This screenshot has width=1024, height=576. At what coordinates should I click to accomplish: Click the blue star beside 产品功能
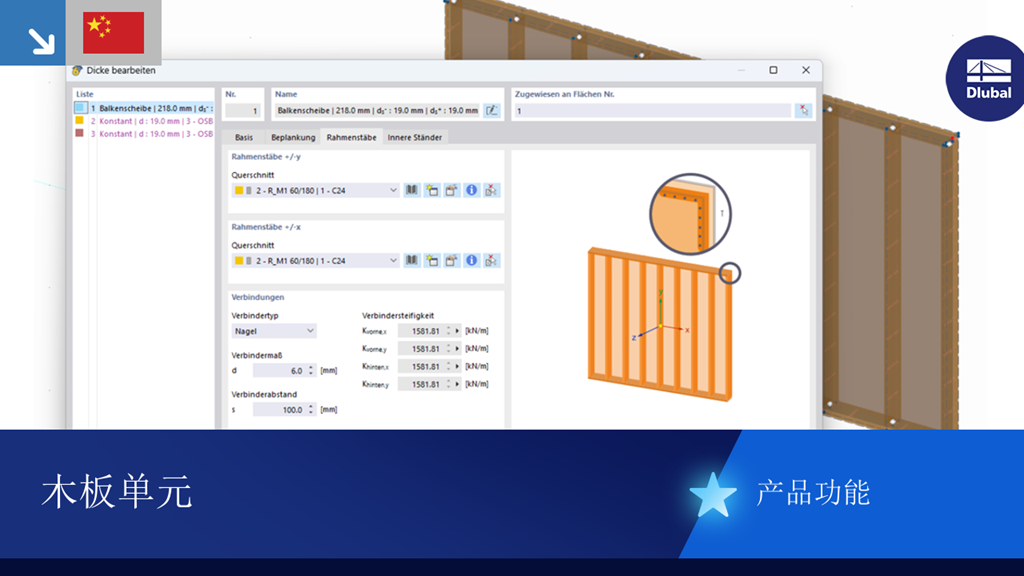pyautogui.click(x=712, y=495)
